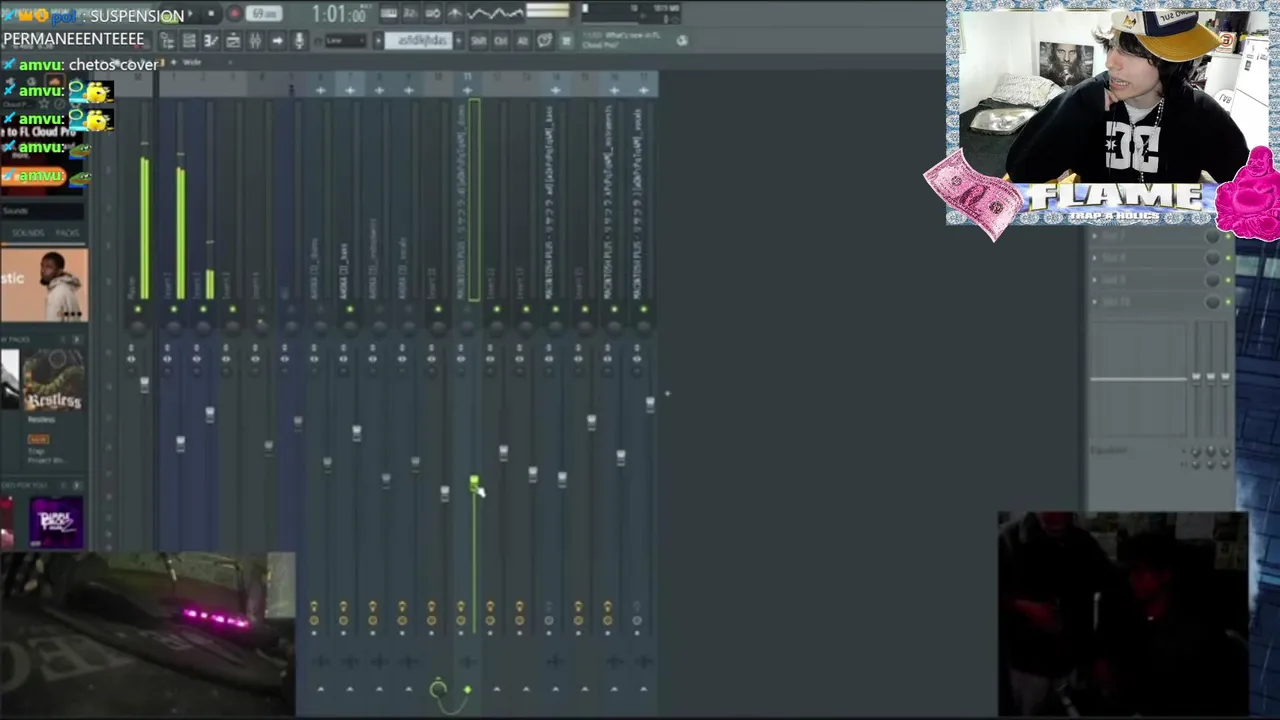Click the plus icon atop mixer track 14
The image size is (1280, 720).
click(x=555, y=90)
